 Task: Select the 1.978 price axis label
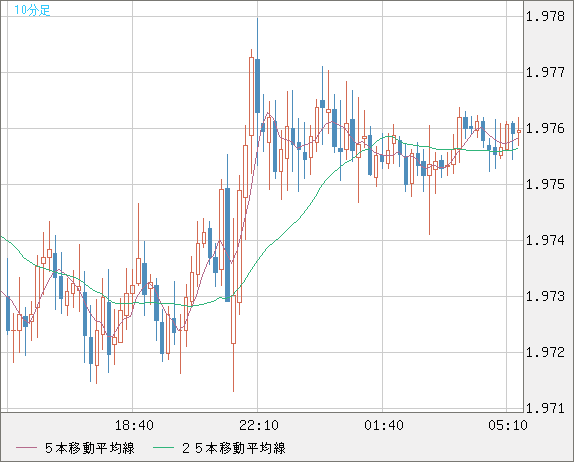point(545,16)
